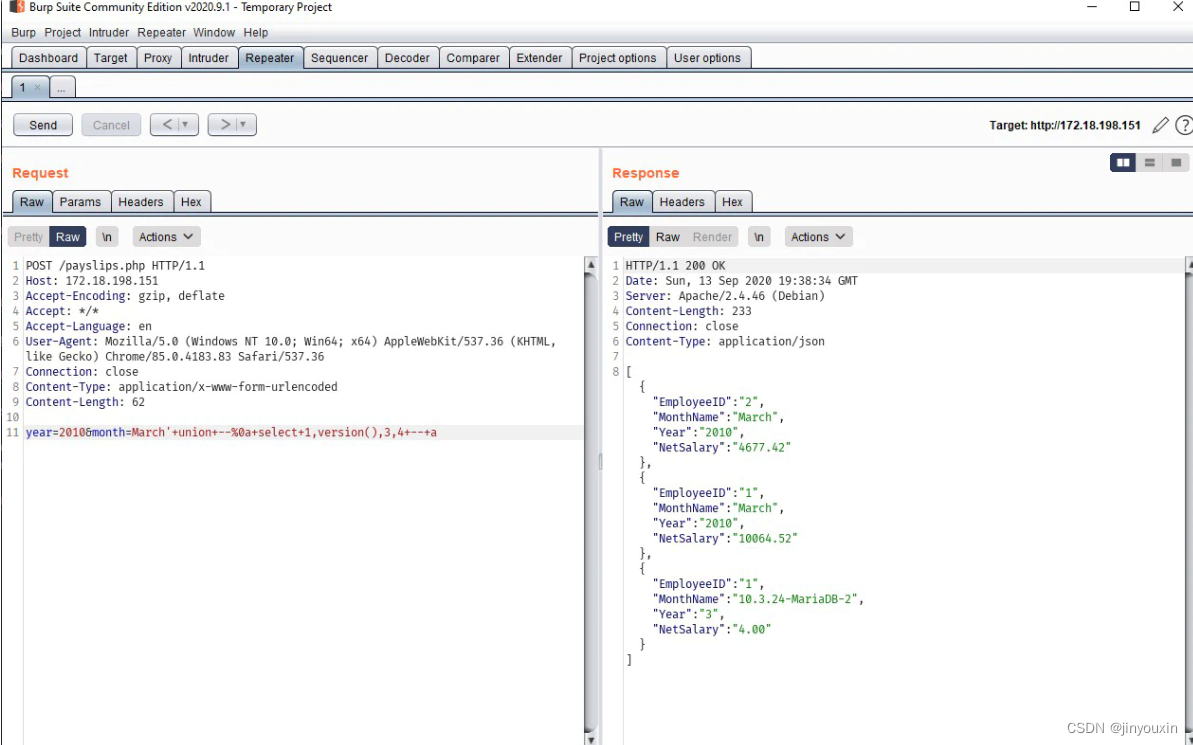This screenshot has height=745, width=1193.
Task: Switch to the Proxy tab
Action: point(158,58)
